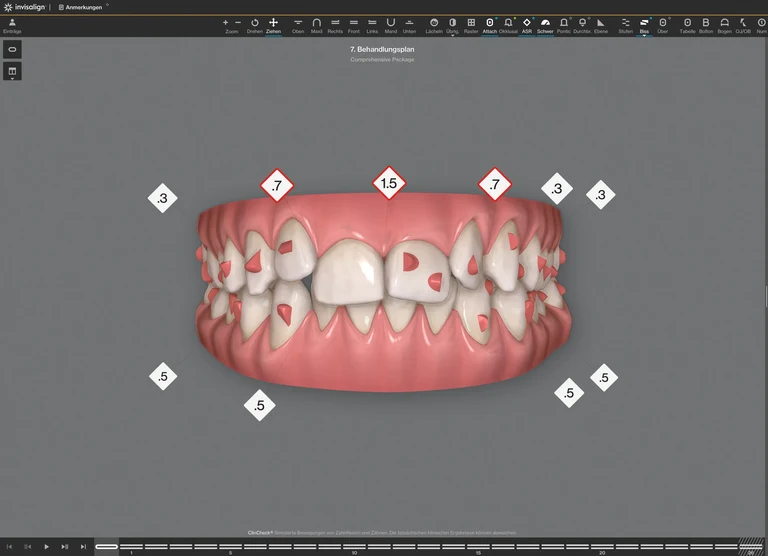This screenshot has height=556, width=768.
Task: Click the 1.5 ASR marker label
Action: point(389,184)
